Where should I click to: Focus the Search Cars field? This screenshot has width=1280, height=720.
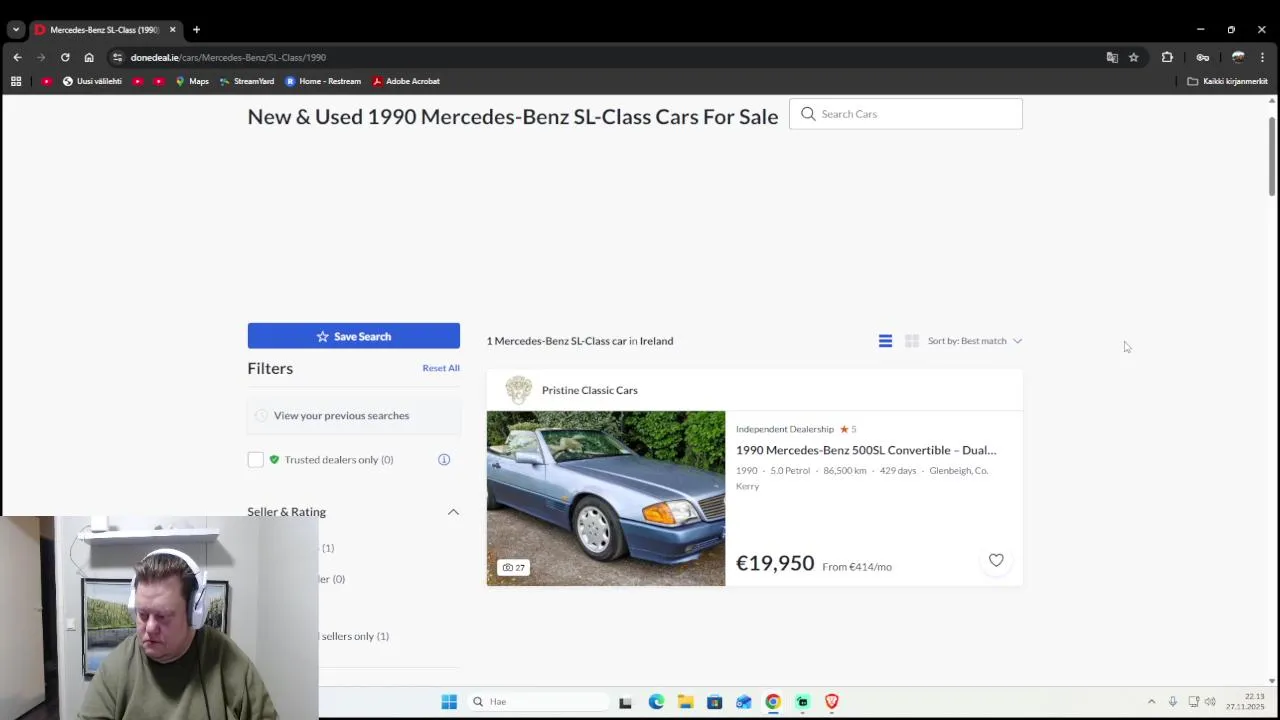(x=906, y=114)
